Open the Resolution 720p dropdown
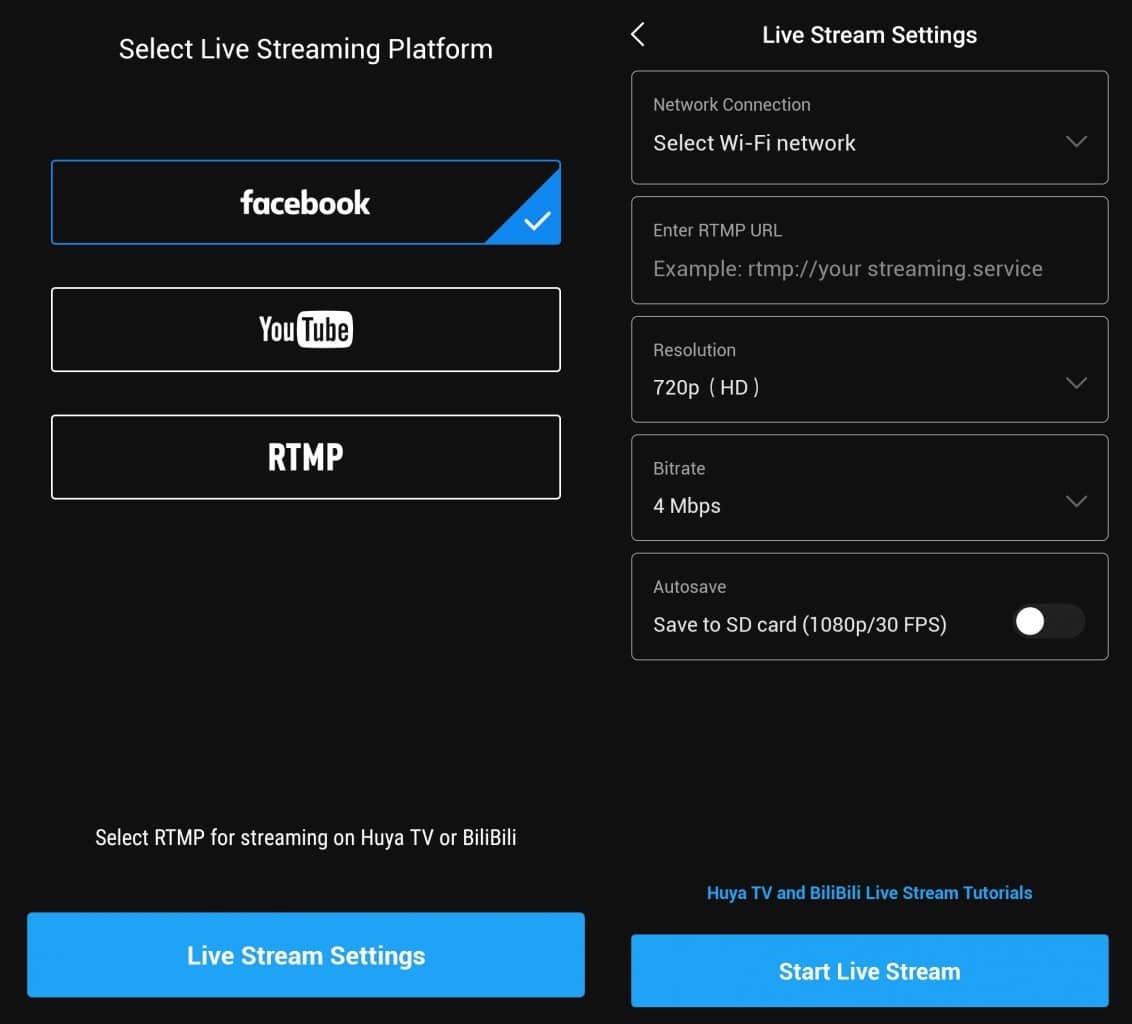Viewport: 1132px width, 1024px height. 869,369
